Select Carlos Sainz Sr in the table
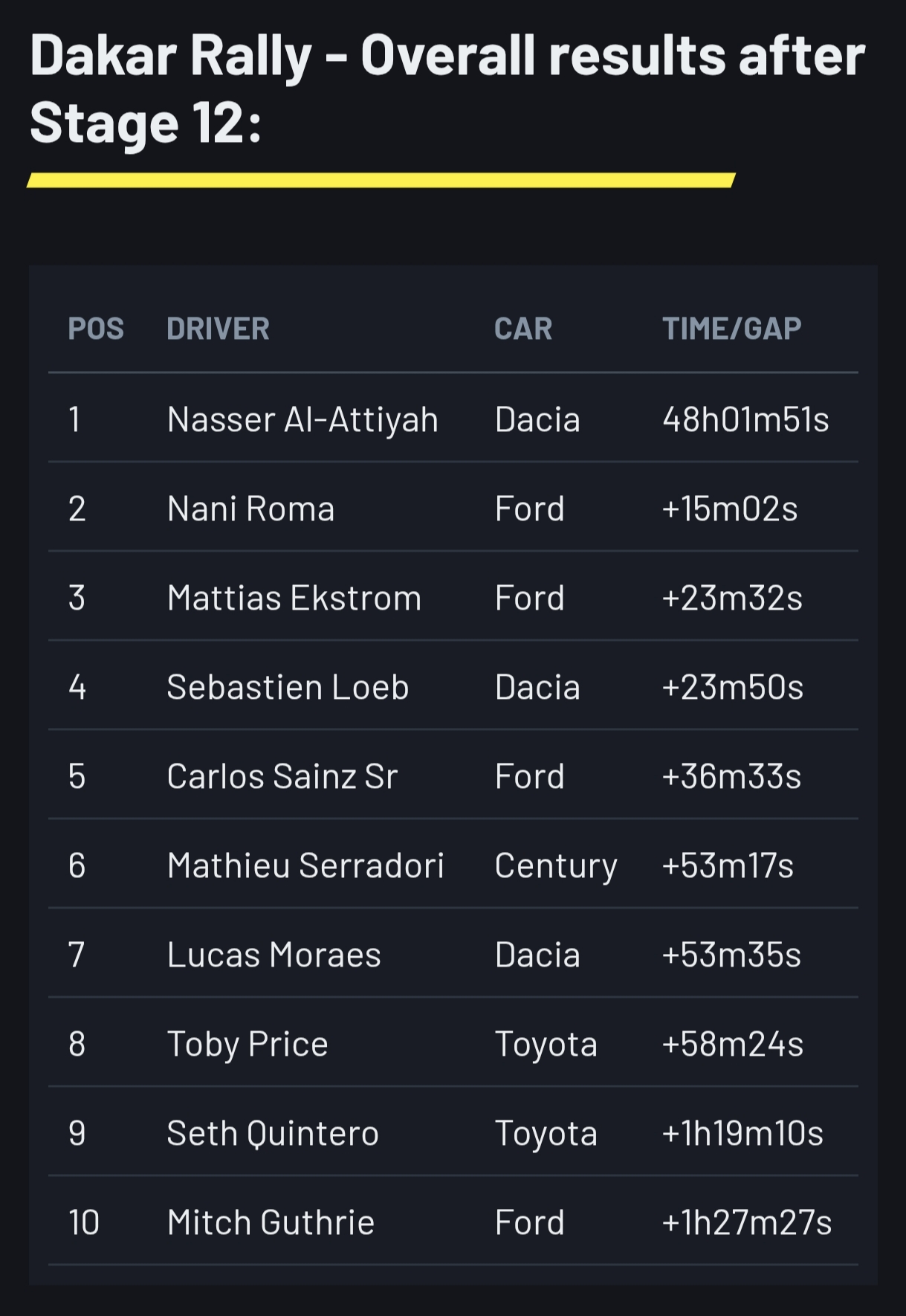Image resolution: width=906 pixels, height=1316 pixels. (282, 776)
